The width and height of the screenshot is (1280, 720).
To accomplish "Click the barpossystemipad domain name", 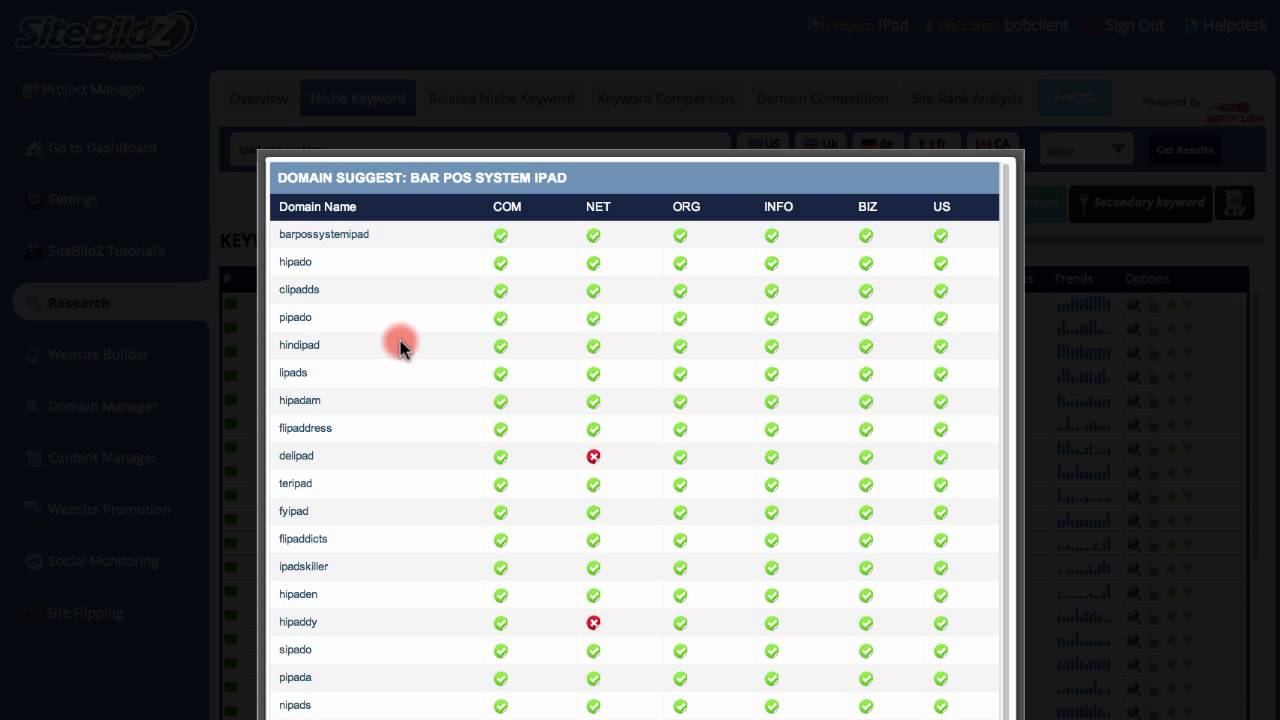I will pyautogui.click(x=324, y=235).
